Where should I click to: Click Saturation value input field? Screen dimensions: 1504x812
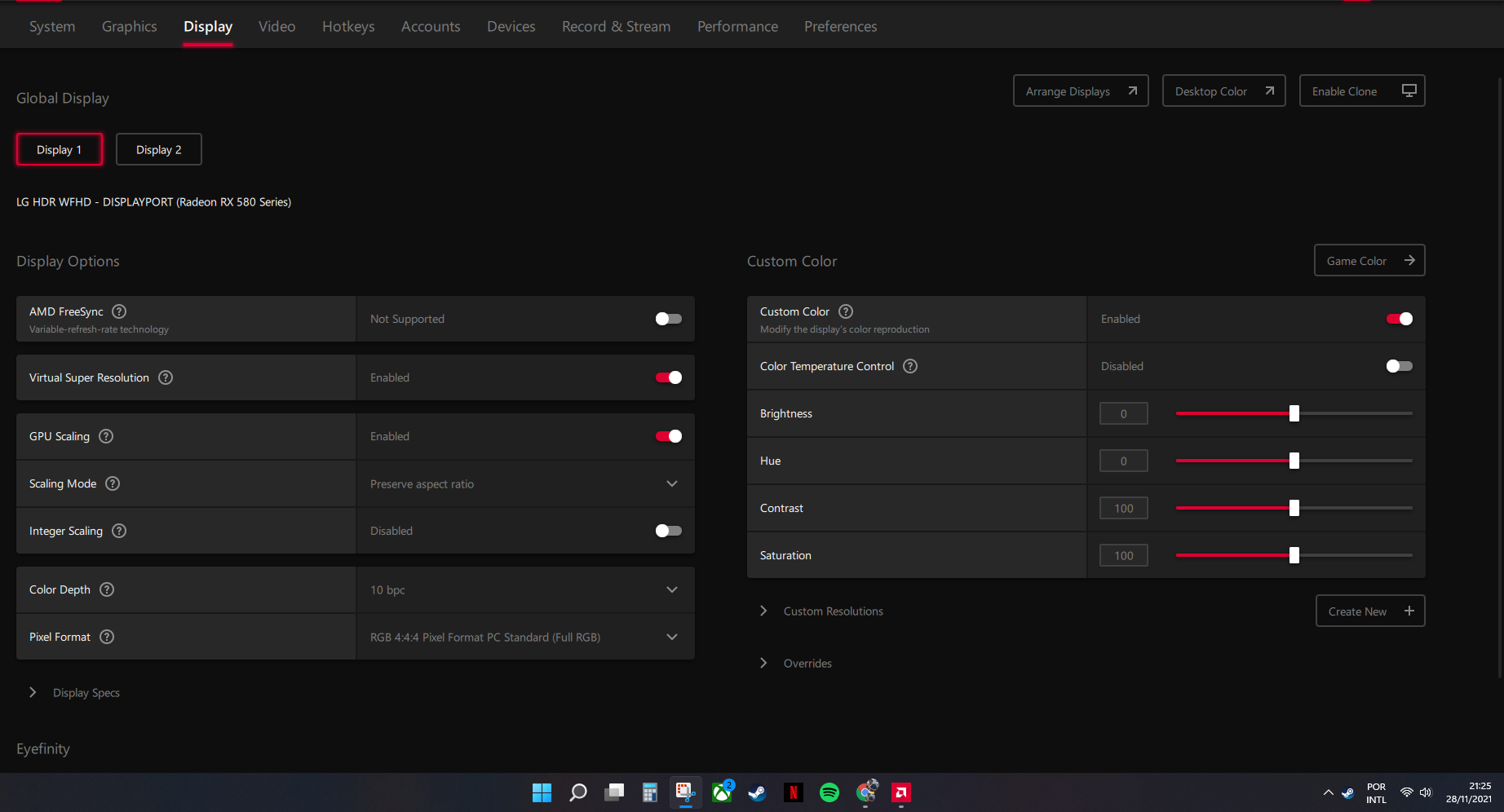(x=1124, y=555)
